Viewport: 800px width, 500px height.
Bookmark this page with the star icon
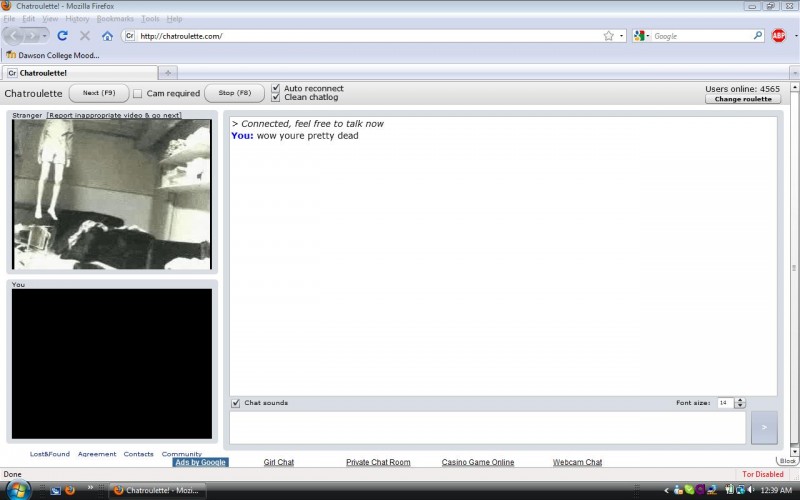tap(608, 36)
